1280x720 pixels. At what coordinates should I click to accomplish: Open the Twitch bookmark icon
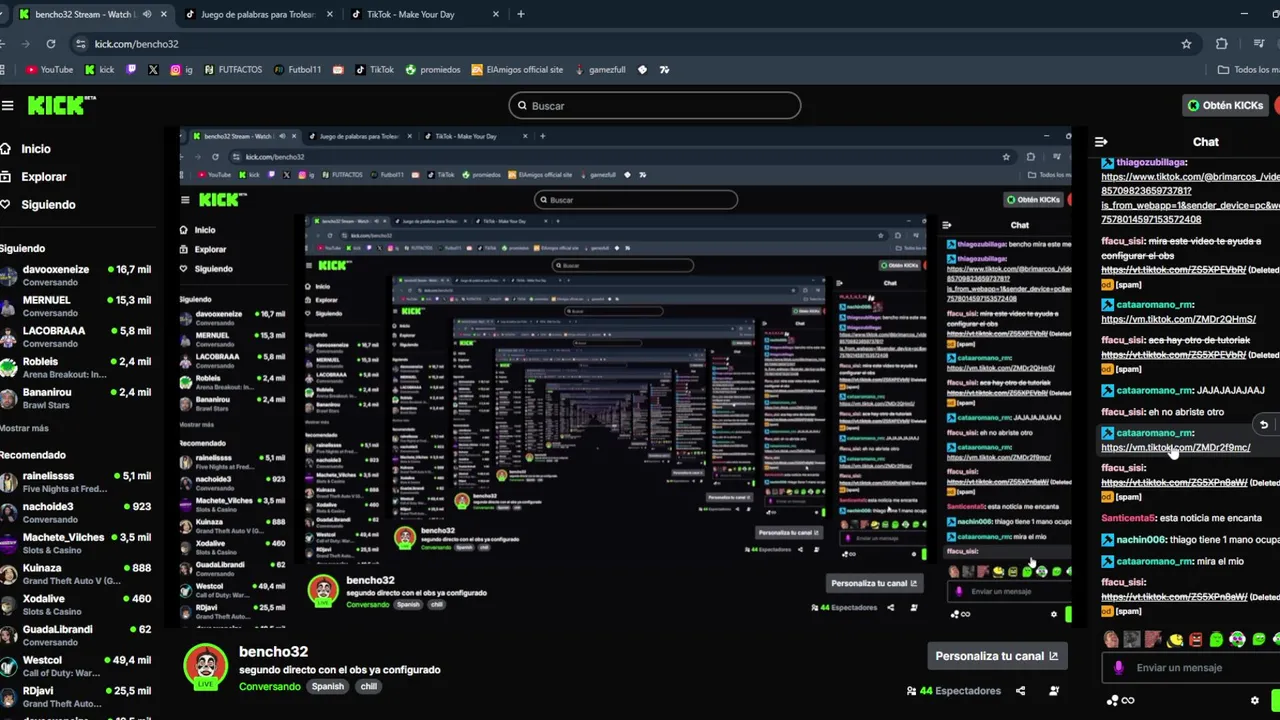coord(131,70)
